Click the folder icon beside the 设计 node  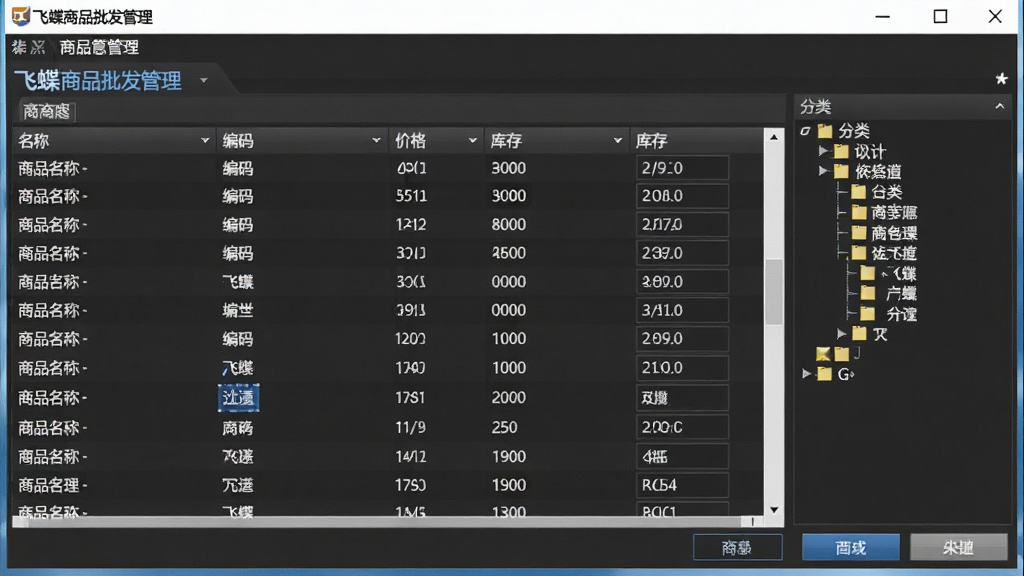pos(841,152)
